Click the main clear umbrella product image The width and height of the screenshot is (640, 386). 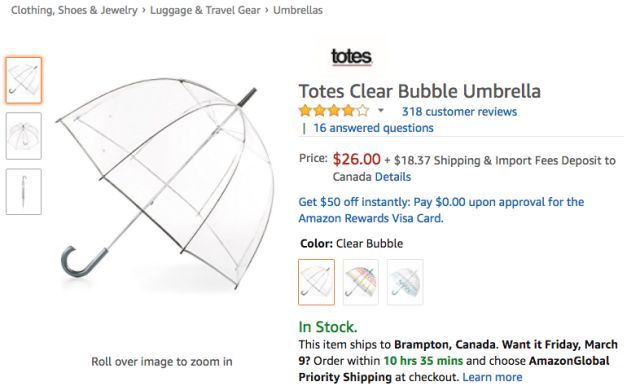165,182
